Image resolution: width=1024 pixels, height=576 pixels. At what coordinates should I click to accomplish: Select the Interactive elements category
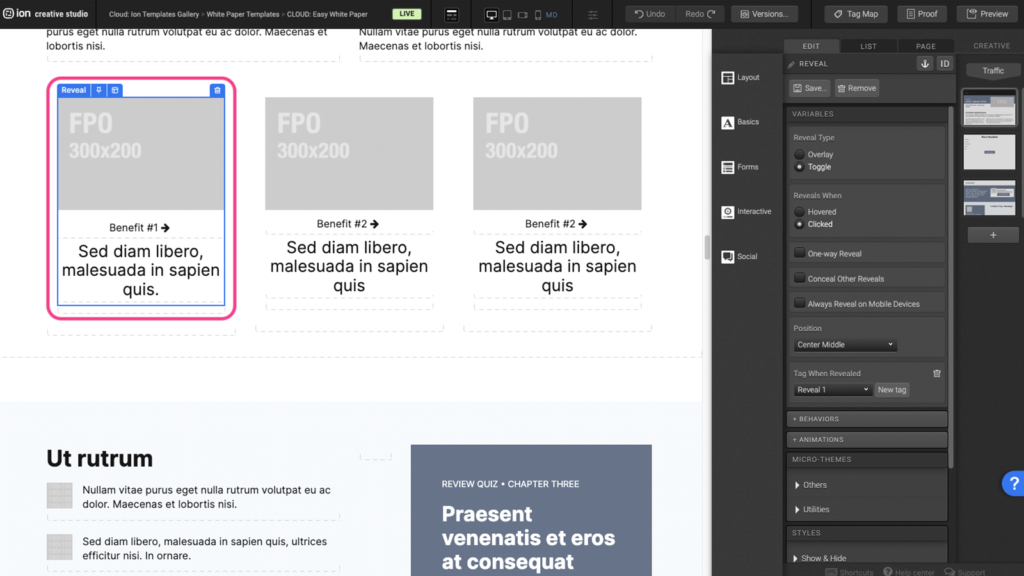[745, 212]
